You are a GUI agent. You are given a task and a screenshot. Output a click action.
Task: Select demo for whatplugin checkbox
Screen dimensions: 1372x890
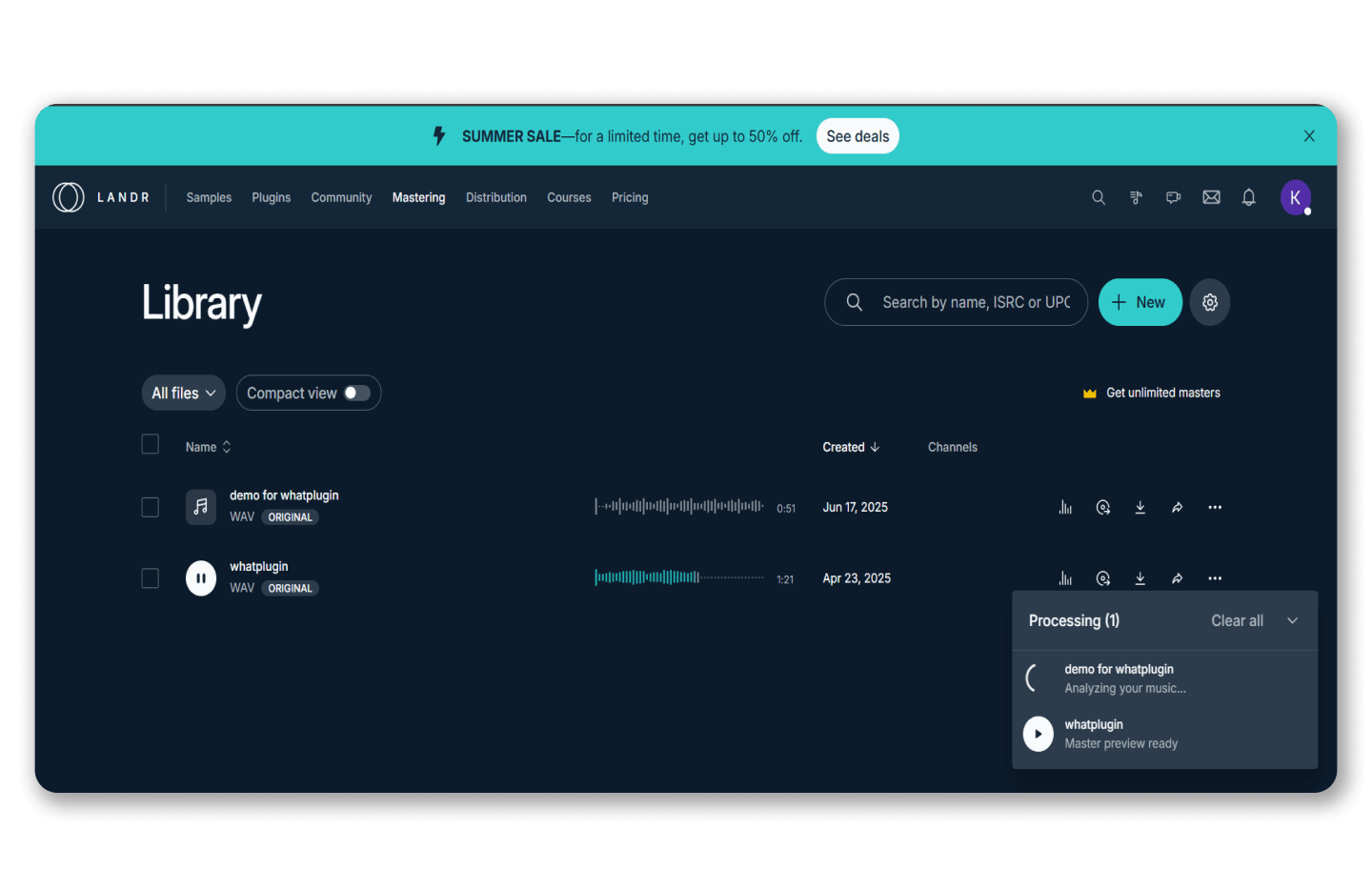coord(151,507)
